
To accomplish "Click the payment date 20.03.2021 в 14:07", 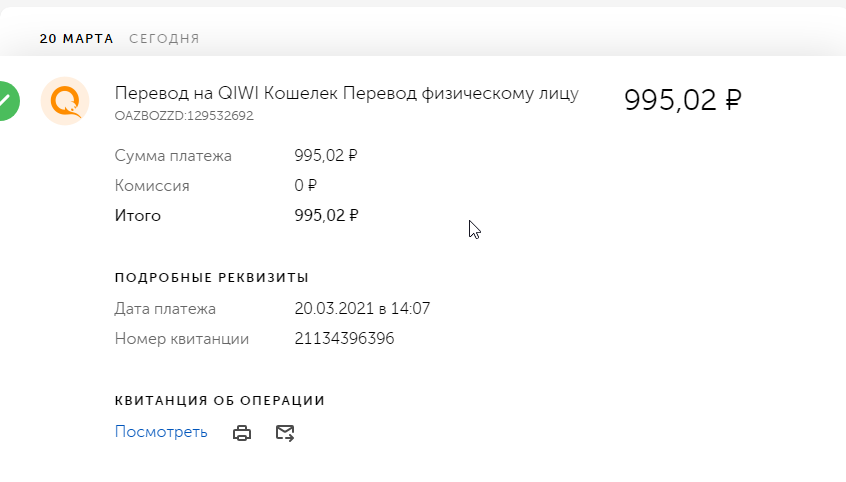I will [x=362, y=309].
